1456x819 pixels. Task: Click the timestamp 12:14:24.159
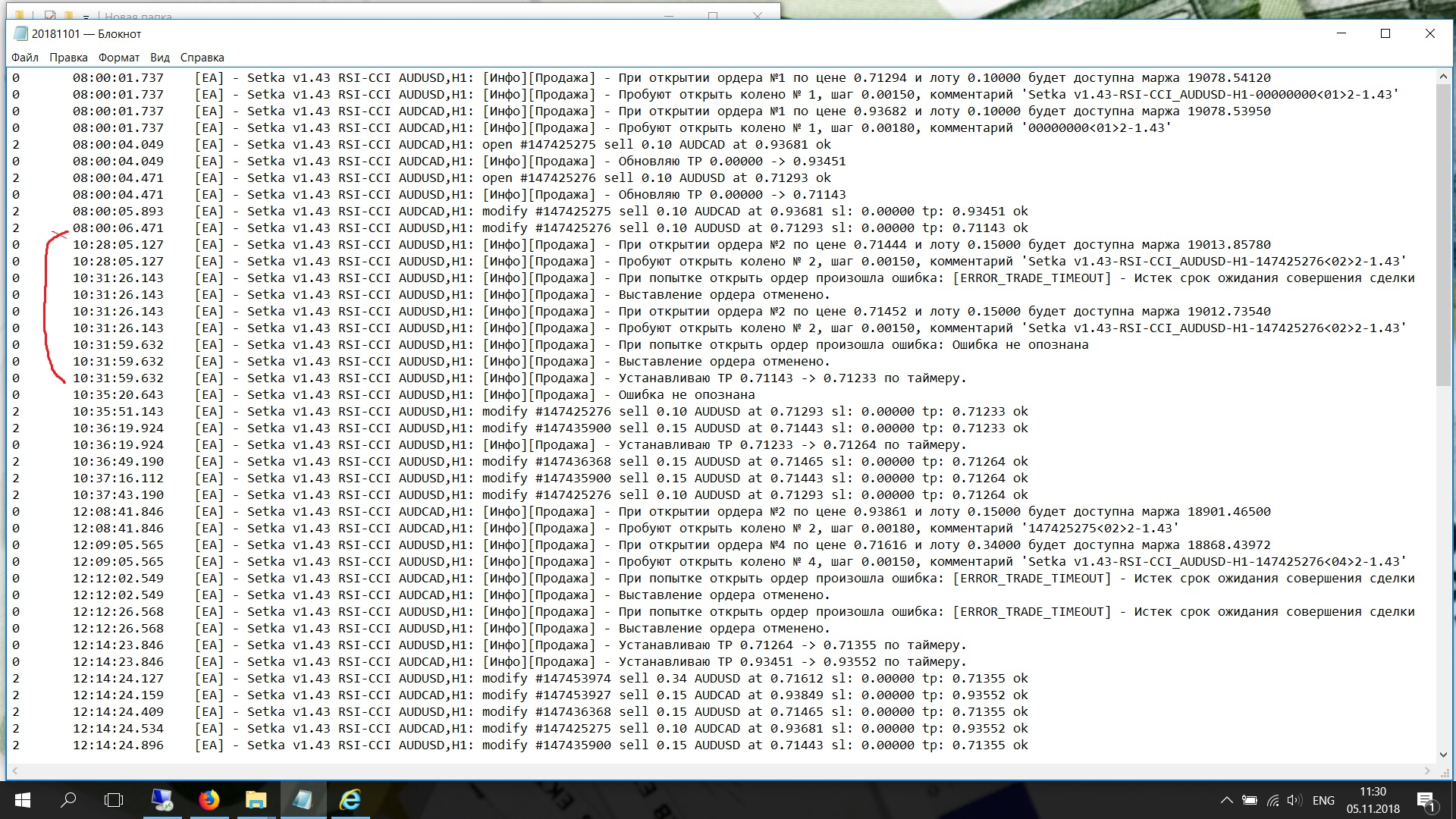[x=118, y=695]
